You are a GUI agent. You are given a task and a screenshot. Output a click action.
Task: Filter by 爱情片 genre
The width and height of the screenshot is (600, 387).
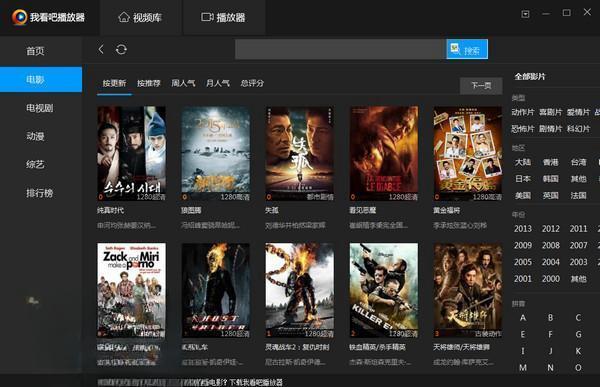578,112
